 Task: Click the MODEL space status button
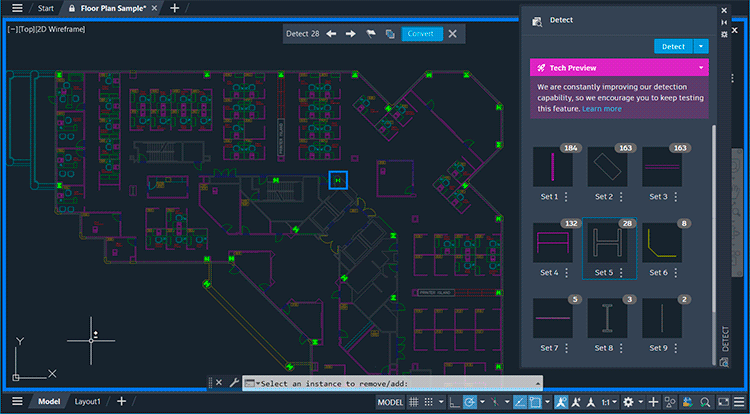click(x=390, y=402)
